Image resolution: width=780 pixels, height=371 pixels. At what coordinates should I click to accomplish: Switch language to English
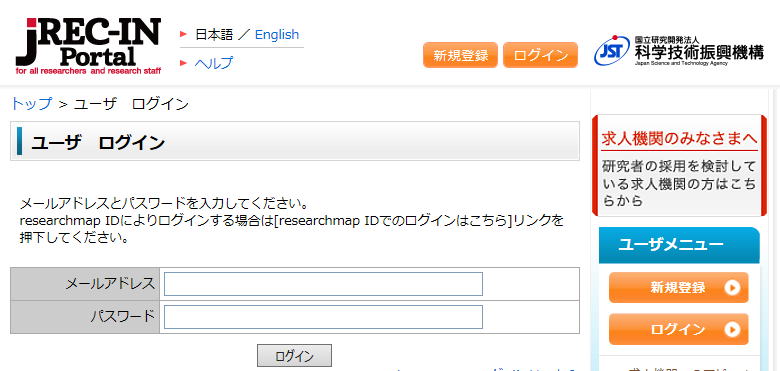pyautogui.click(x=277, y=34)
